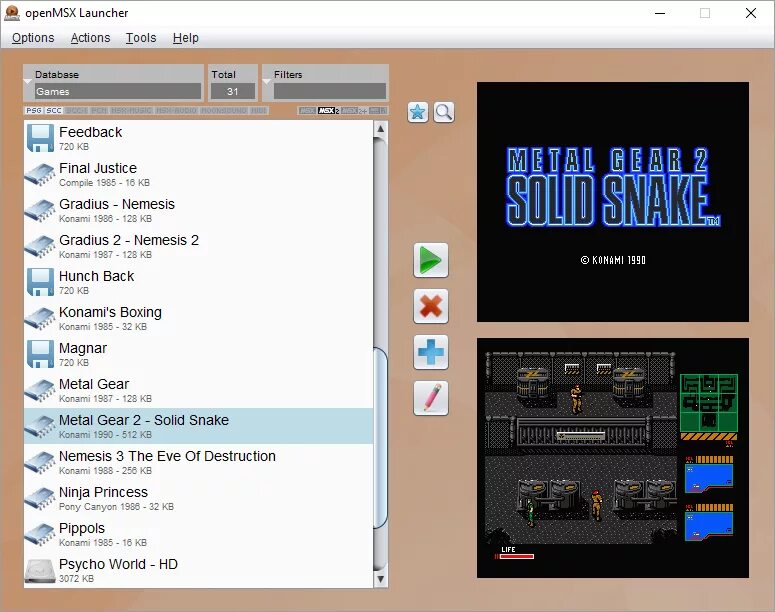This screenshot has height=612, width=775.
Task: Click the scroll down arrow of game list
Action: click(x=381, y=579)
